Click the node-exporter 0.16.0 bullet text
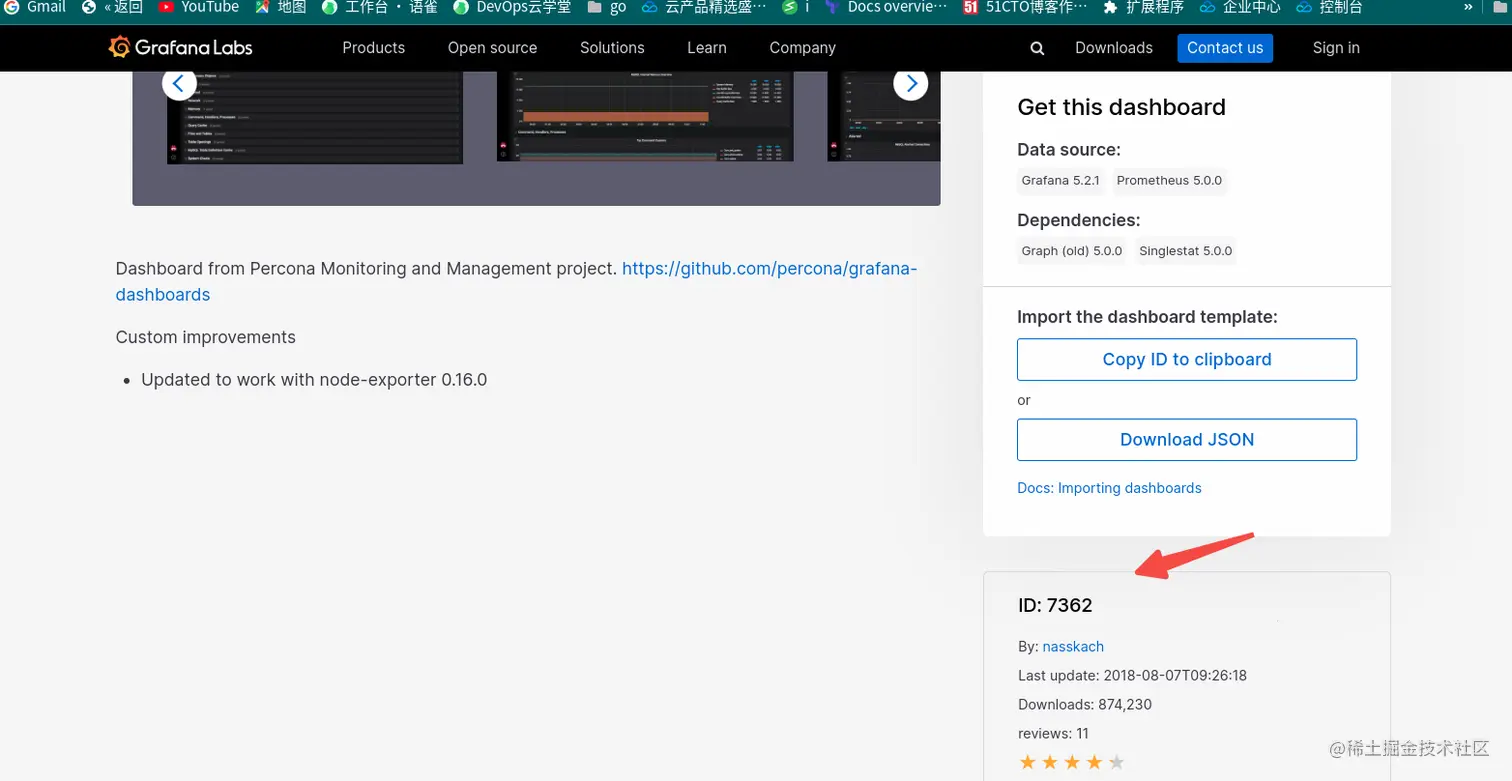 coord(314,380)
